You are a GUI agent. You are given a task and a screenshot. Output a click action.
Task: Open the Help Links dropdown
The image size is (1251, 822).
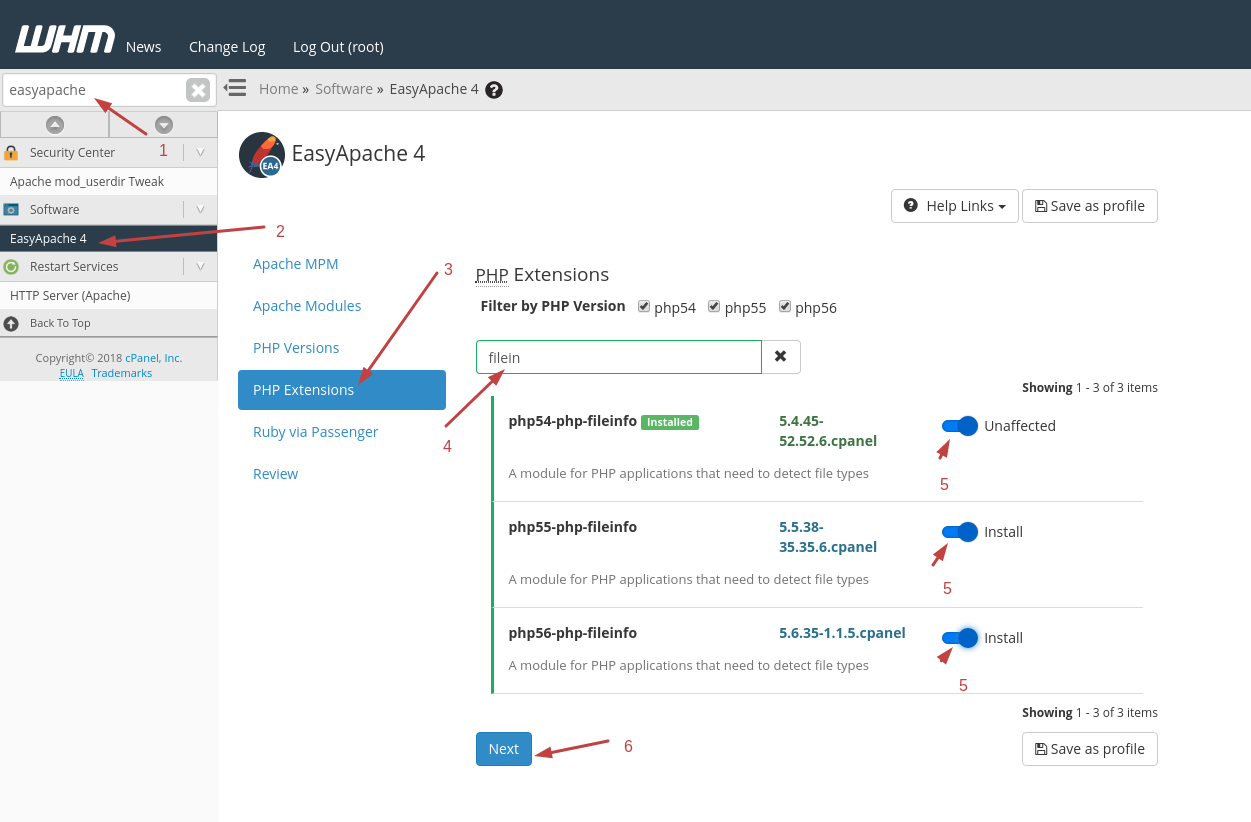(953, 206)
